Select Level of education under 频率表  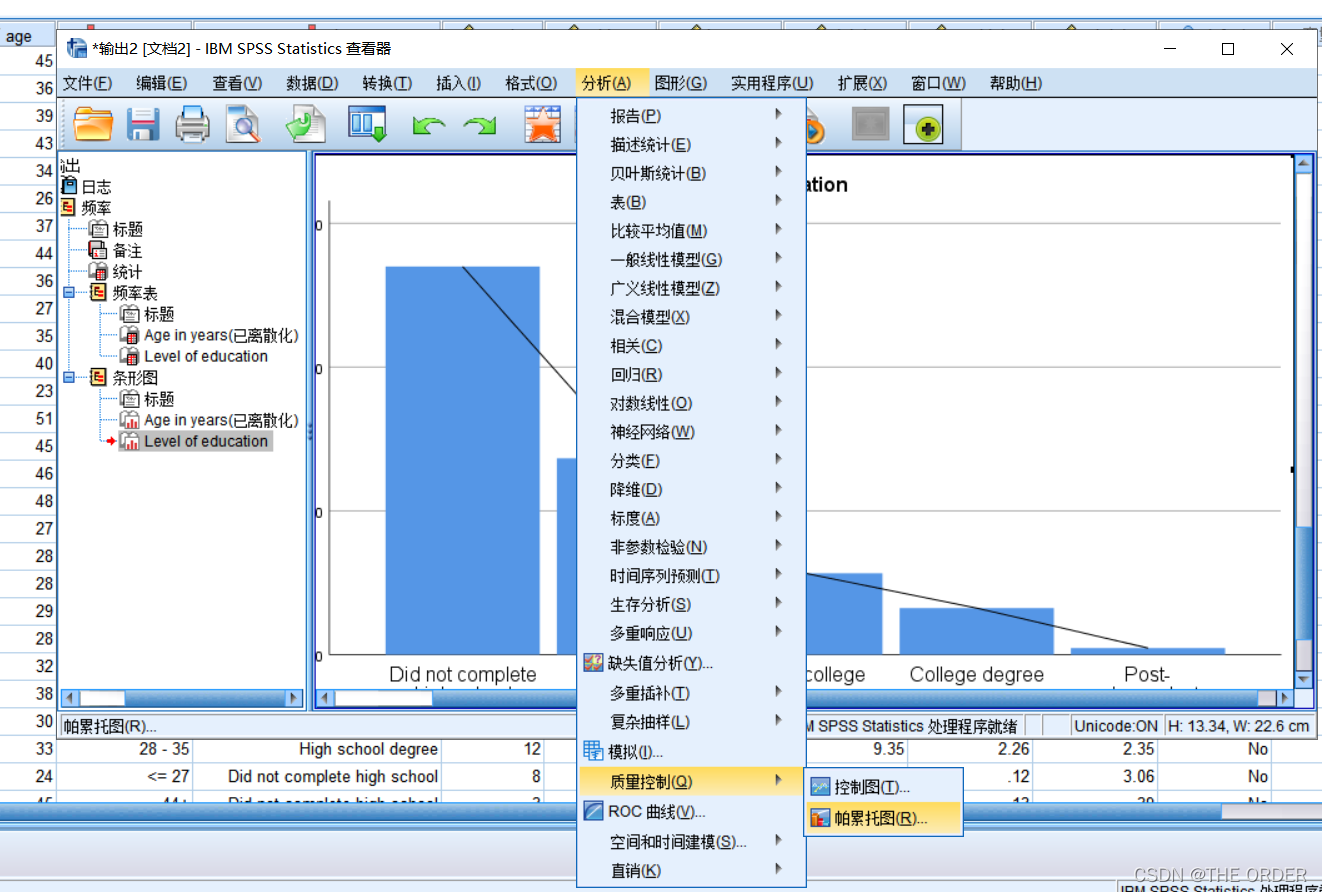(x=206, y=356)
